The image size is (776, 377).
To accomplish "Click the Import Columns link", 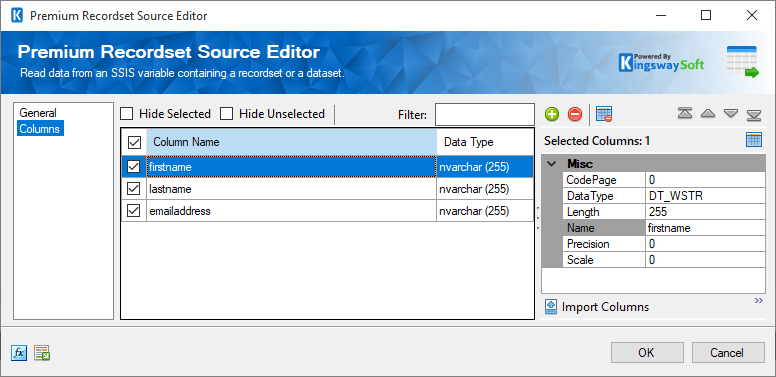I will 605,307.
